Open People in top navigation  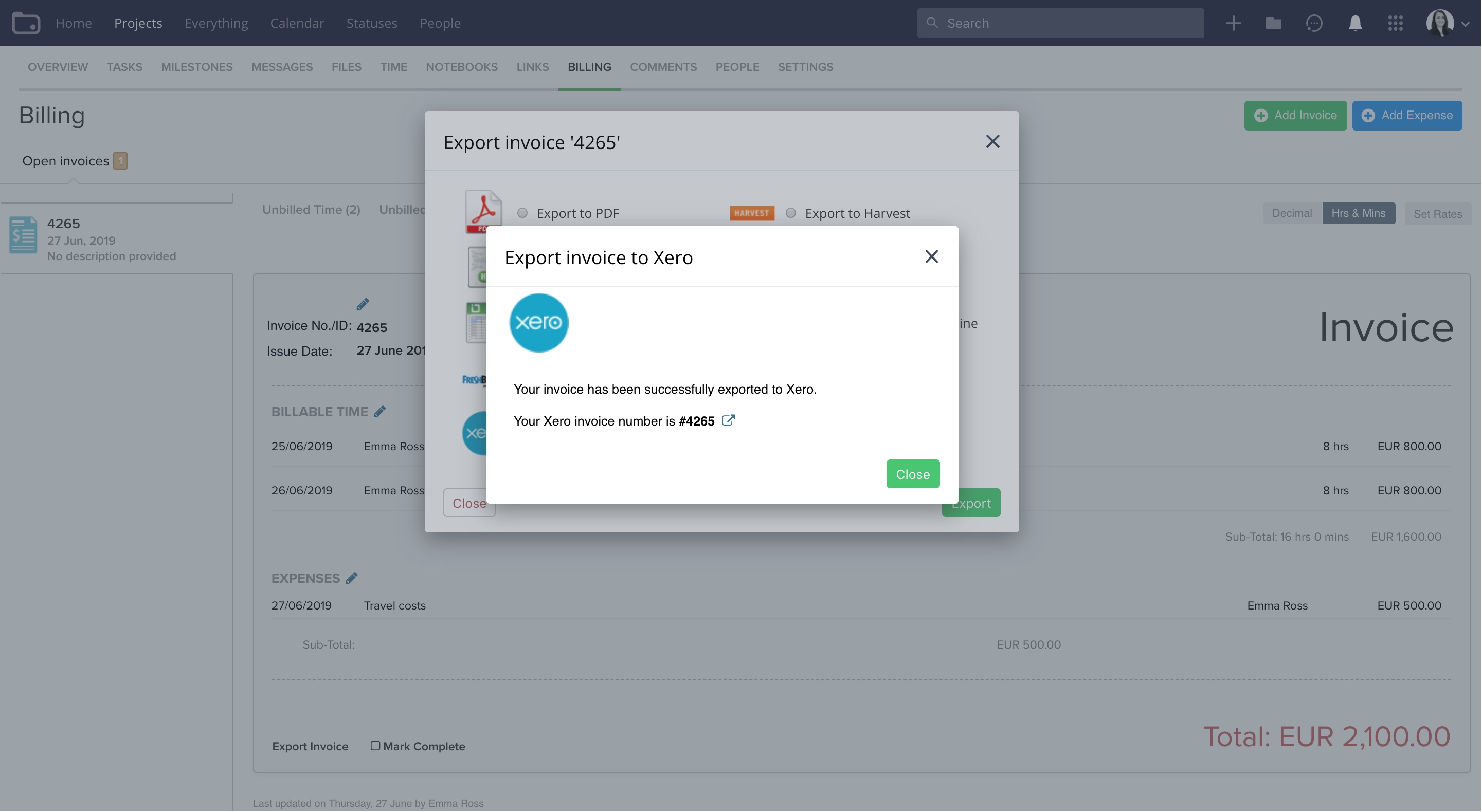(x=440, y=23)
